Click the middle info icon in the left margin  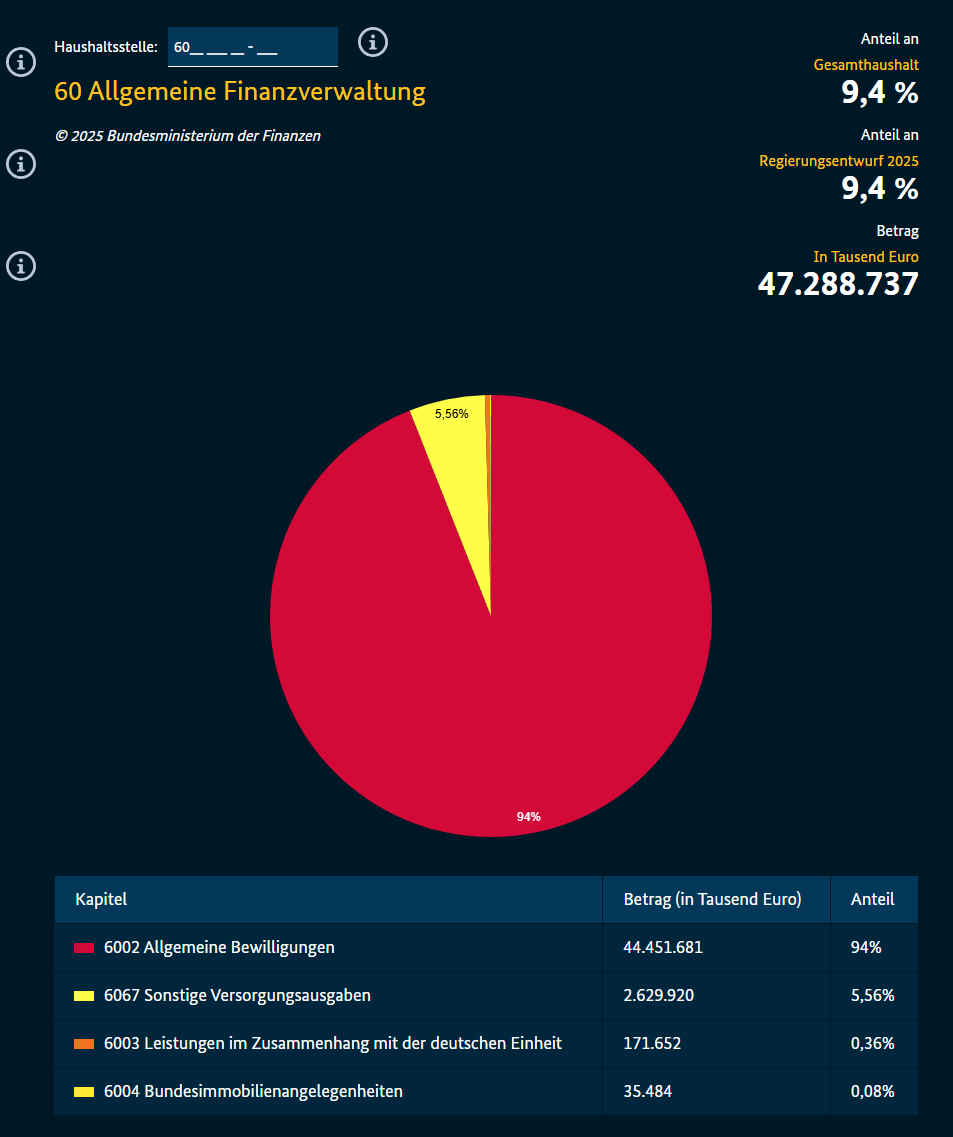pyautogui.click(x=21, y=164)
